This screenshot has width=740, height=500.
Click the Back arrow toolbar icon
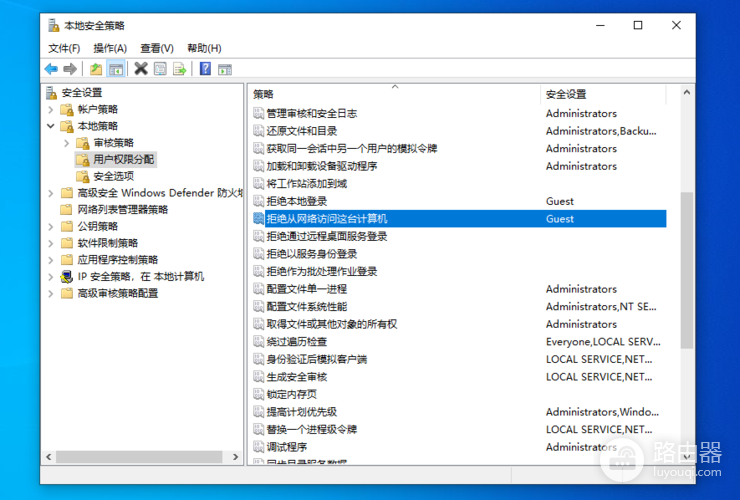click(51, 69)
